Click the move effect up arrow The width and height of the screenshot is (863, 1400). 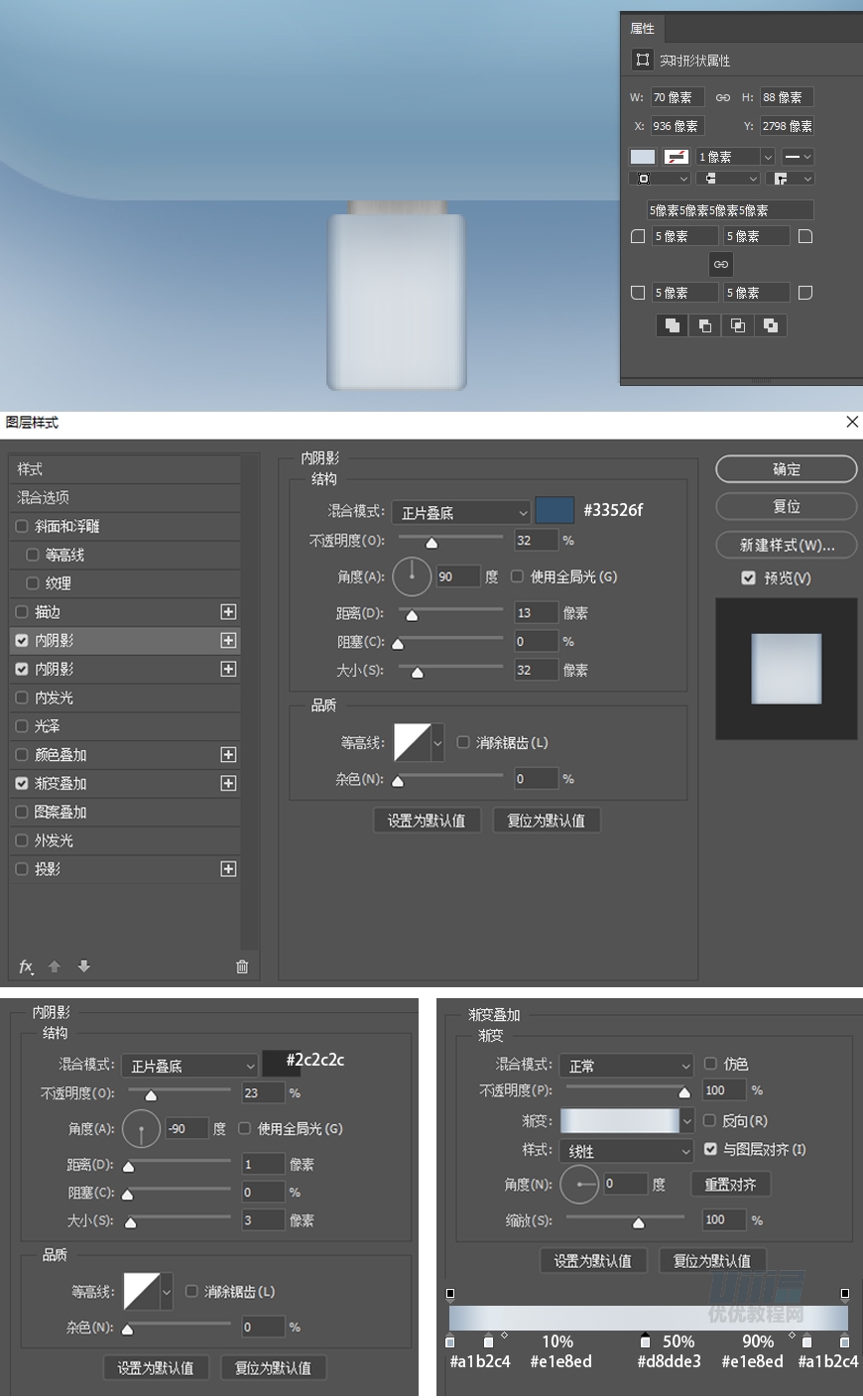tap(55, 966)
